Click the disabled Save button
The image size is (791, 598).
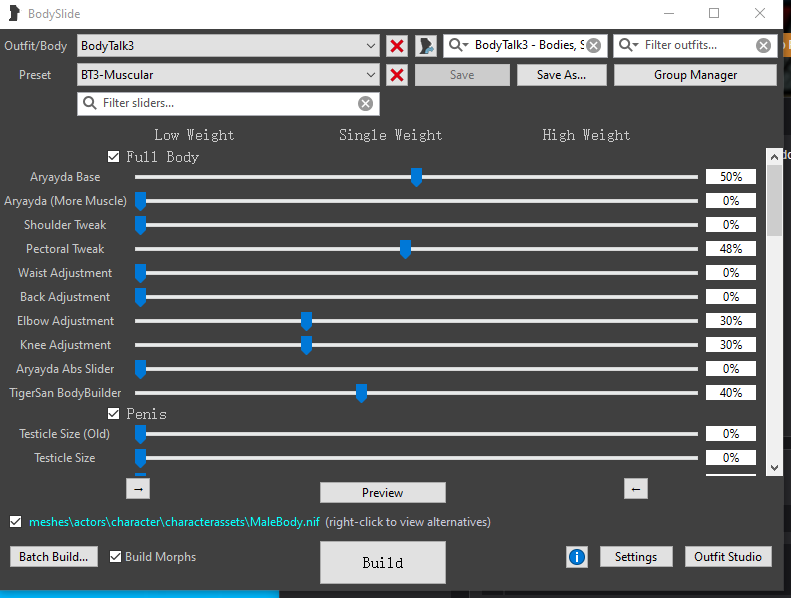tap(462, 75)
